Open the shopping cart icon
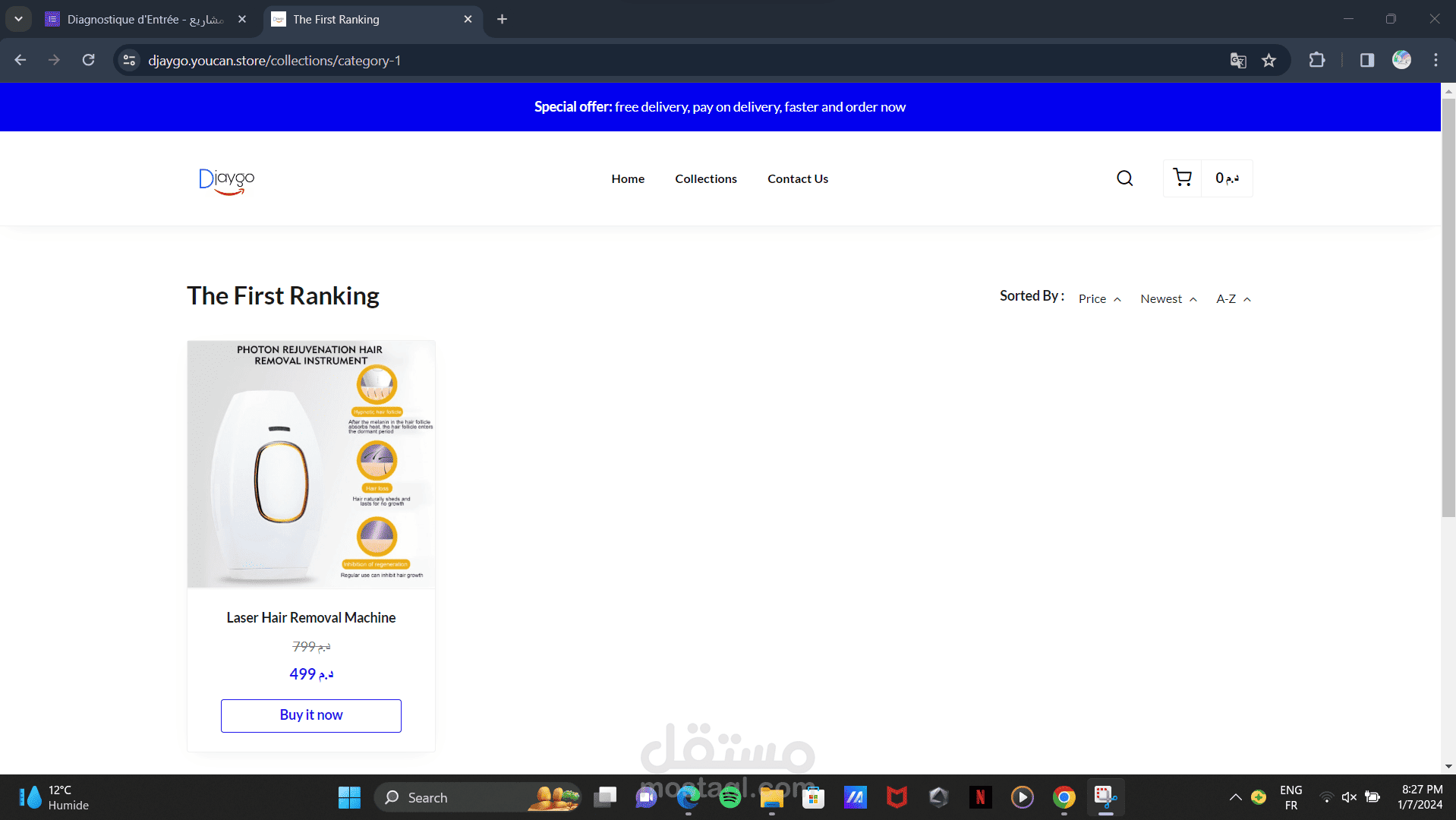This screenshot has width=1456, height=820. (x=1182, y=178)
